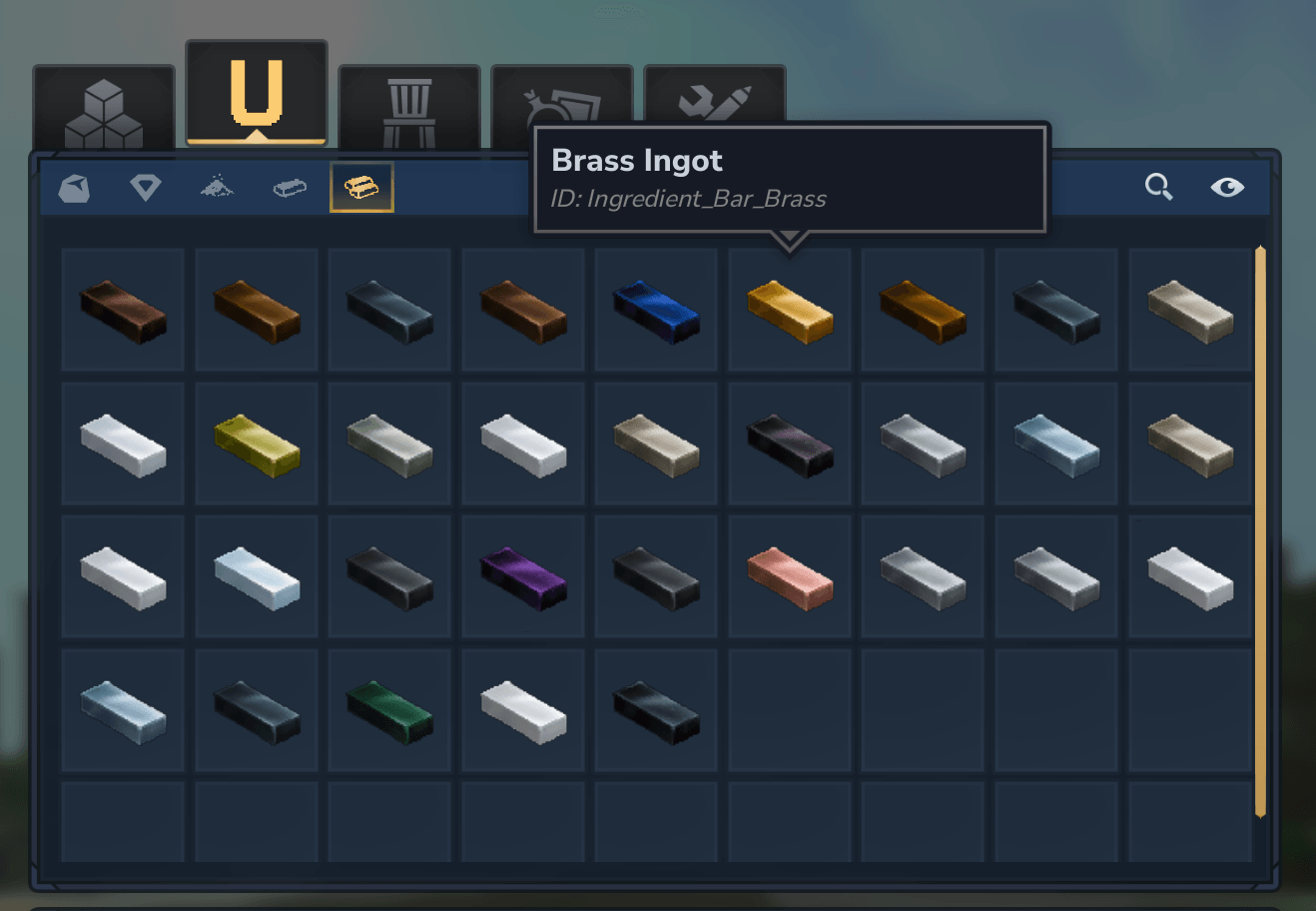Pick the highlighted Brass Ingot item
Viewport: 1316px width, 911px height.
pyautogui.click(x=790, y=311)
